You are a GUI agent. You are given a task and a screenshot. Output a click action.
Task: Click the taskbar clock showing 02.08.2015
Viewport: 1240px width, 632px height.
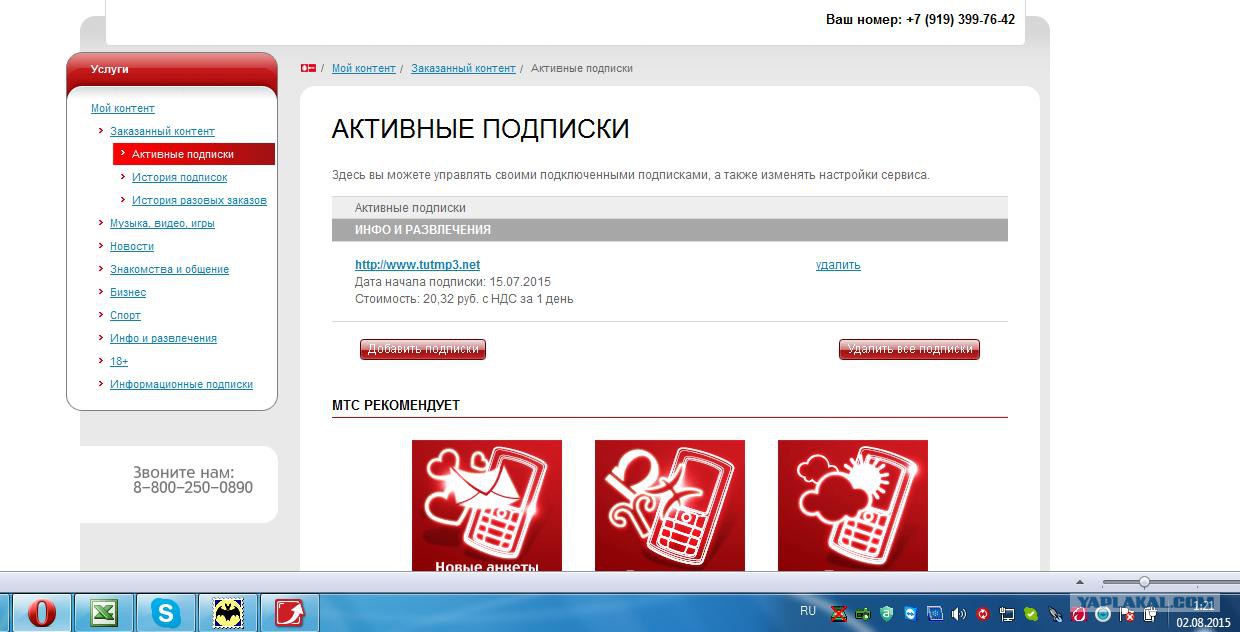pyautogui.click(x=1203, y=614)
